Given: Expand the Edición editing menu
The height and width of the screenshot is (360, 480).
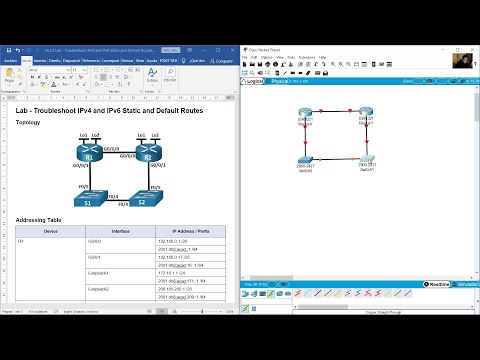Looking at the screenshot, I should pos(170,76).
